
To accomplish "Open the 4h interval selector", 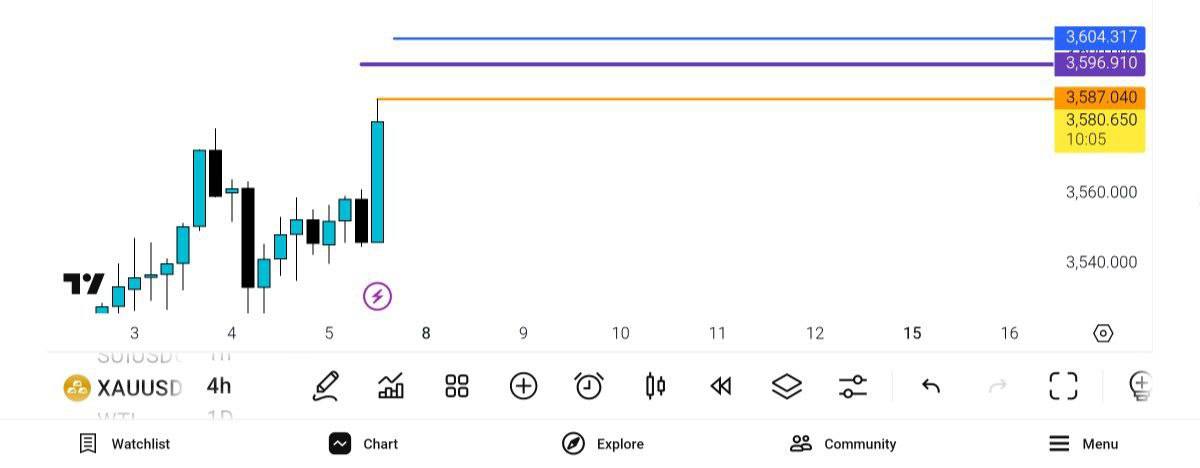I will pyautogui.click(x=219, y=386).
